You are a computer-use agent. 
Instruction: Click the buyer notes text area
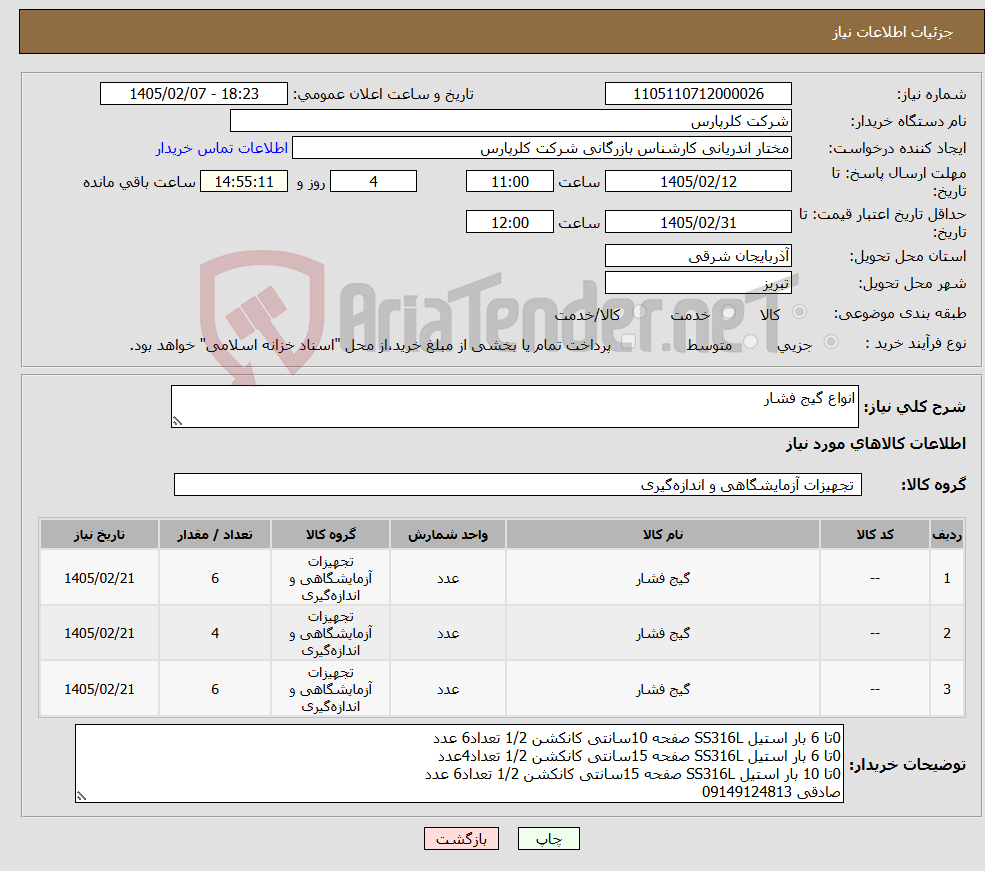click(x=459, y=764)
